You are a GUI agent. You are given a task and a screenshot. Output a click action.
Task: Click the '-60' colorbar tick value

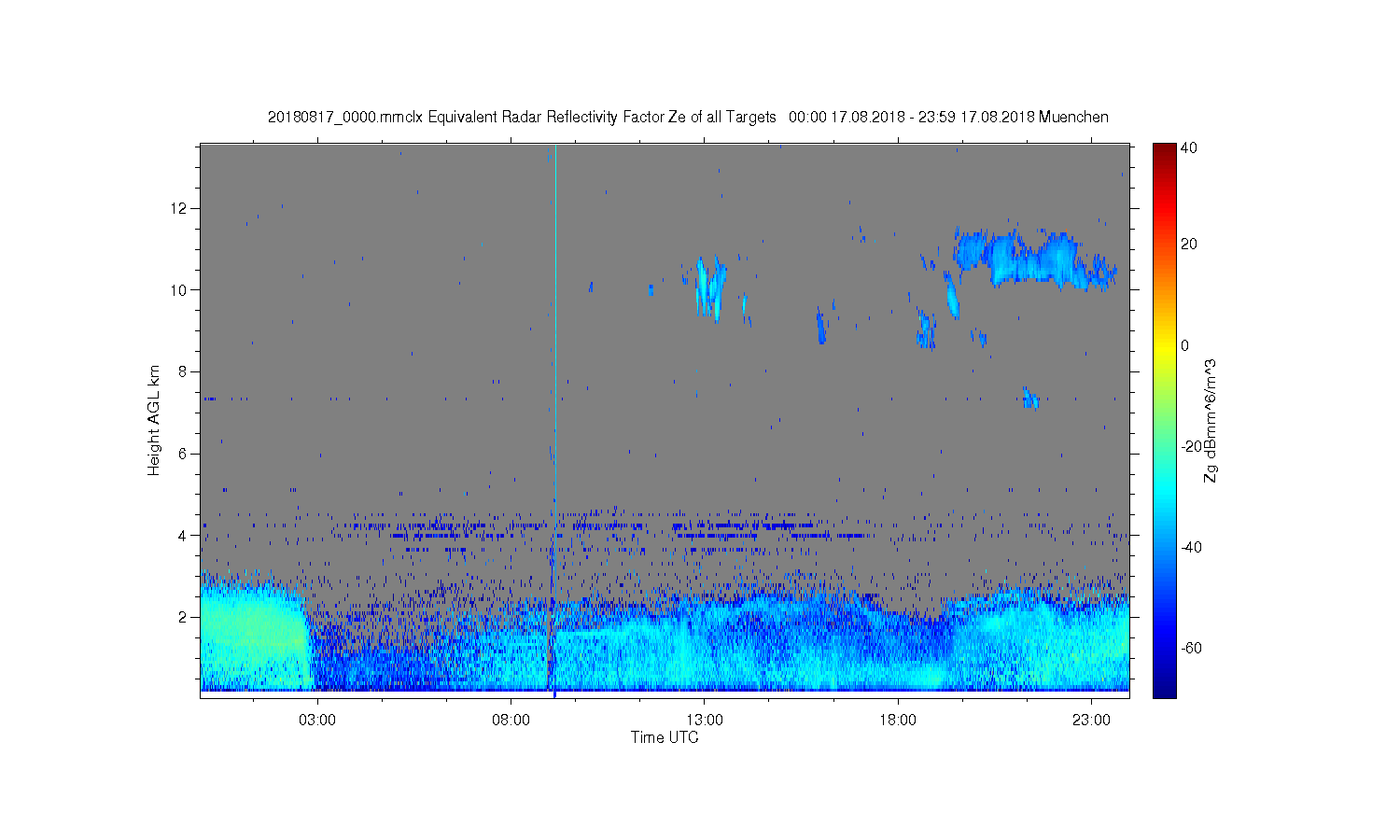pos(1190,648)
